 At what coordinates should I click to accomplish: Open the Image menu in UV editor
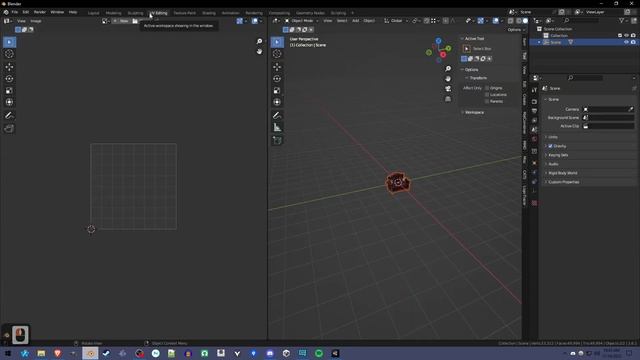[x=36, y=21]
